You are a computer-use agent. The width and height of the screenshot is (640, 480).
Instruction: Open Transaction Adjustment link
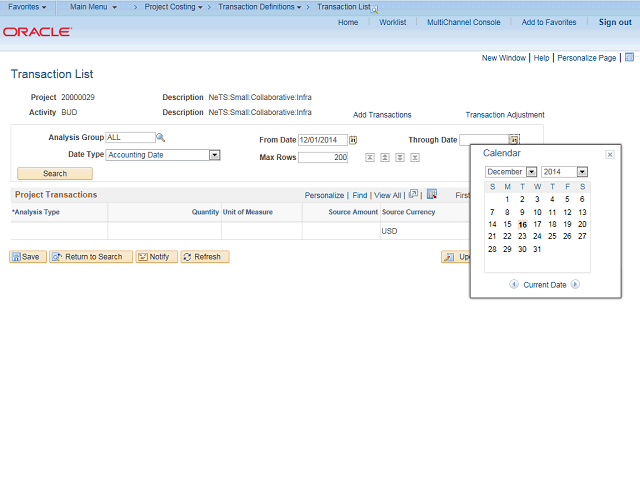point(505,115)
